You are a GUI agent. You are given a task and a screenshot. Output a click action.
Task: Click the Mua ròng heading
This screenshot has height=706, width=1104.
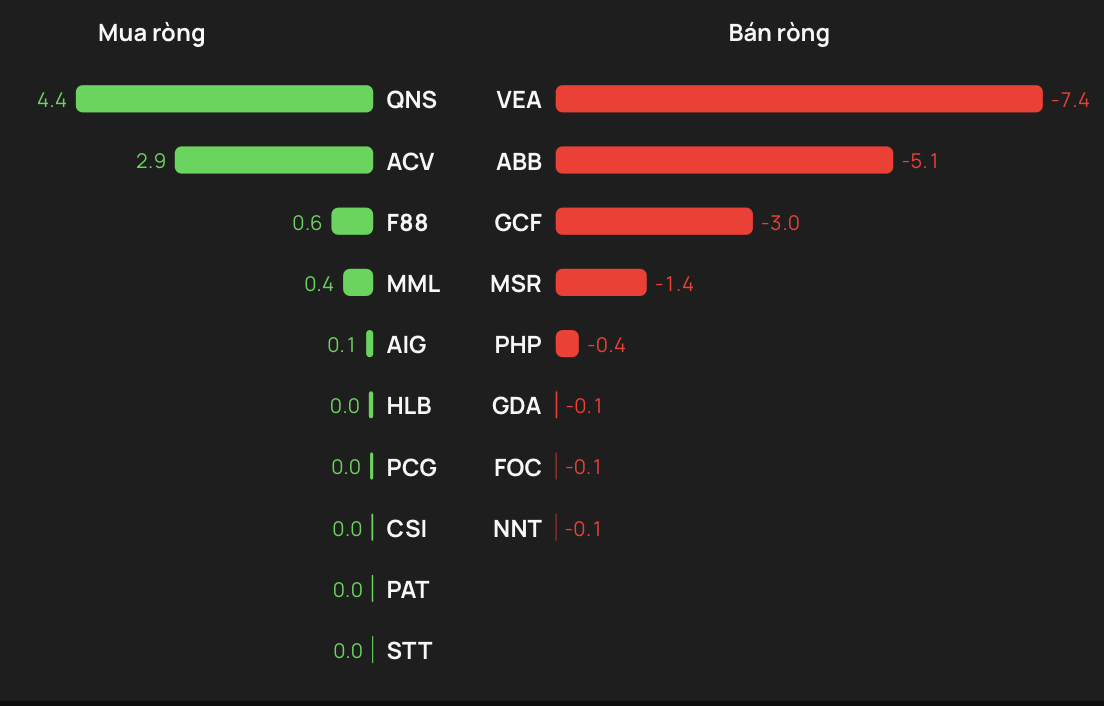pos(151,33)
